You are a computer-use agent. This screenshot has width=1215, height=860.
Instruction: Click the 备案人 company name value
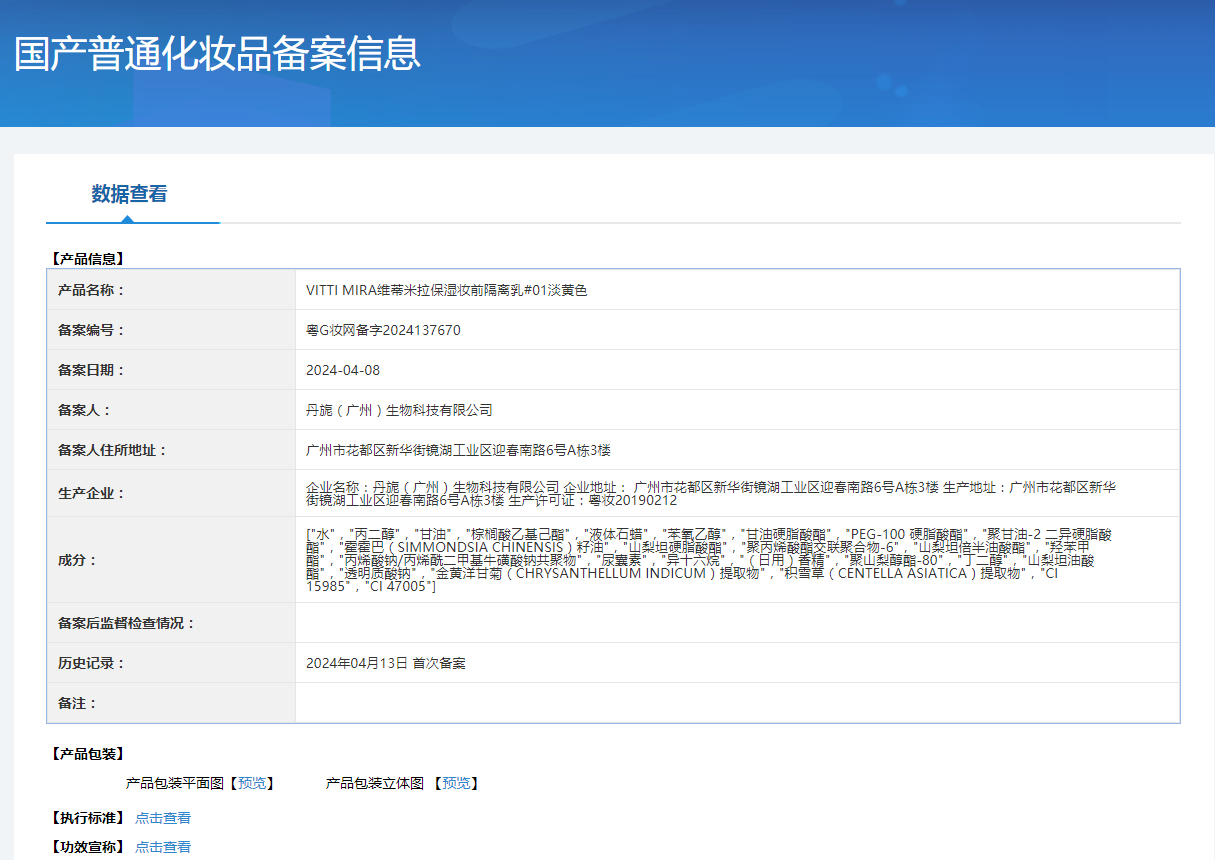point(399,410)
